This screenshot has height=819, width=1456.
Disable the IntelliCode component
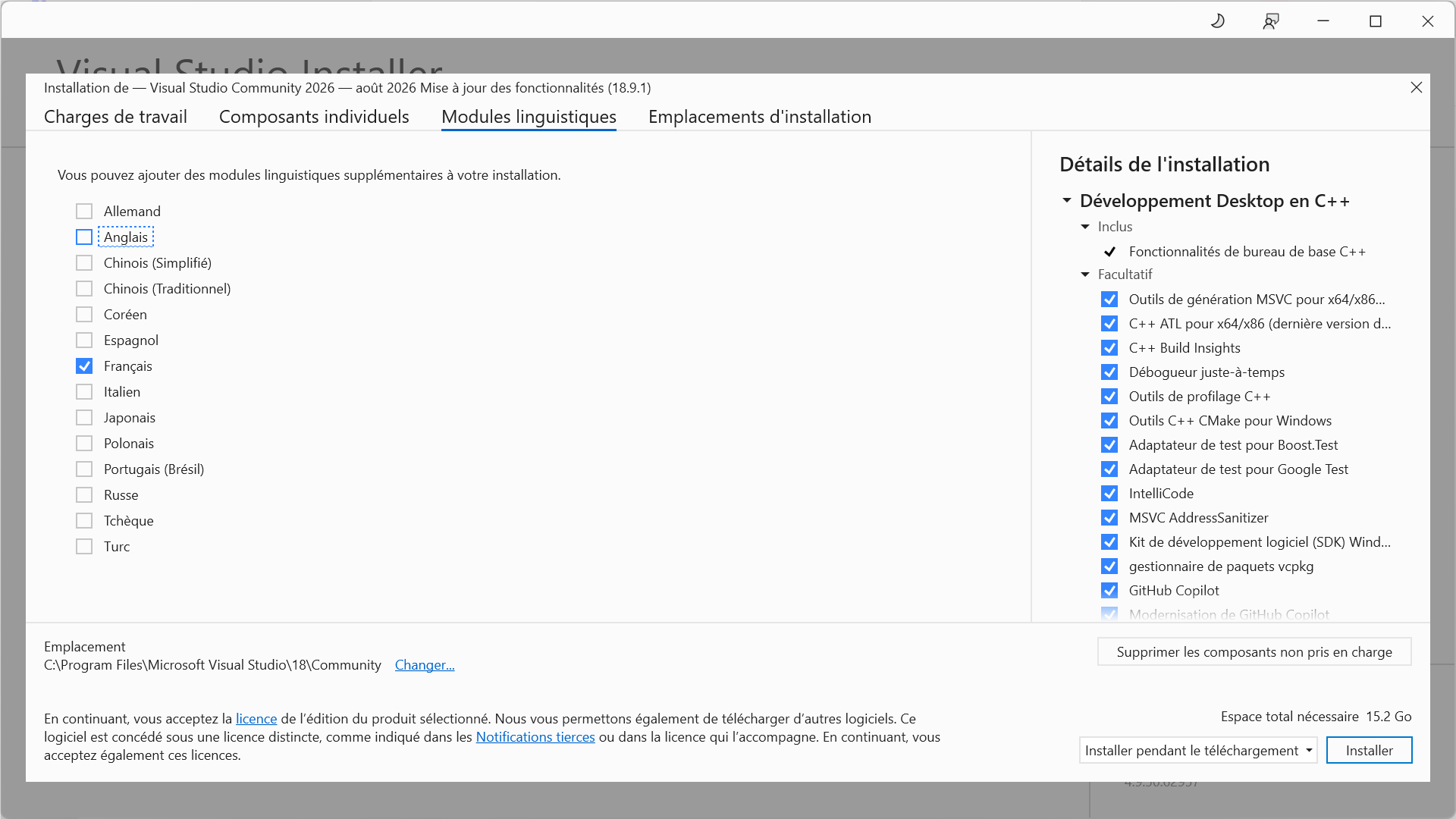coord(1109,494)
